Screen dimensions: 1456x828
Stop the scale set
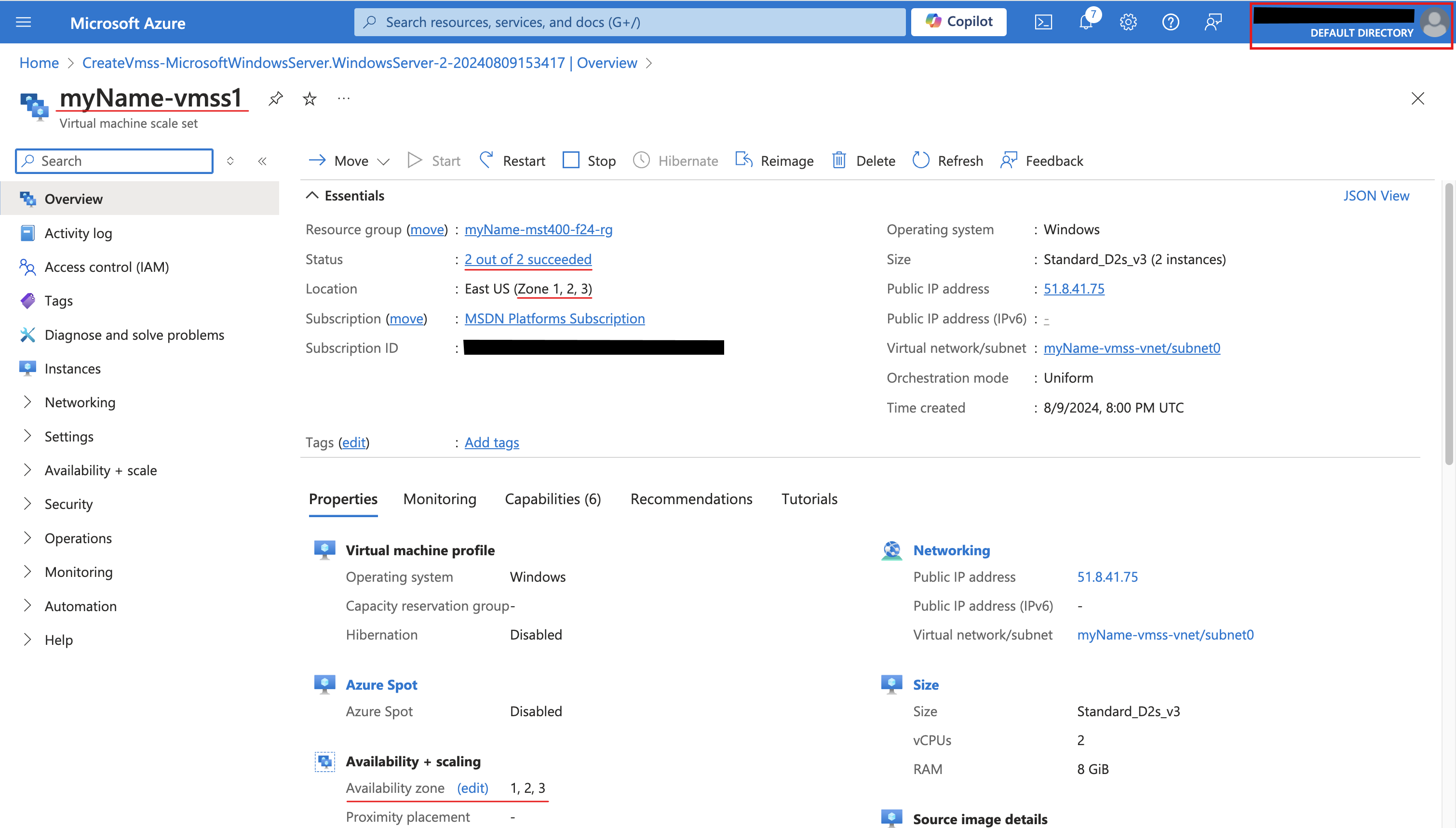tap(589, 161)
